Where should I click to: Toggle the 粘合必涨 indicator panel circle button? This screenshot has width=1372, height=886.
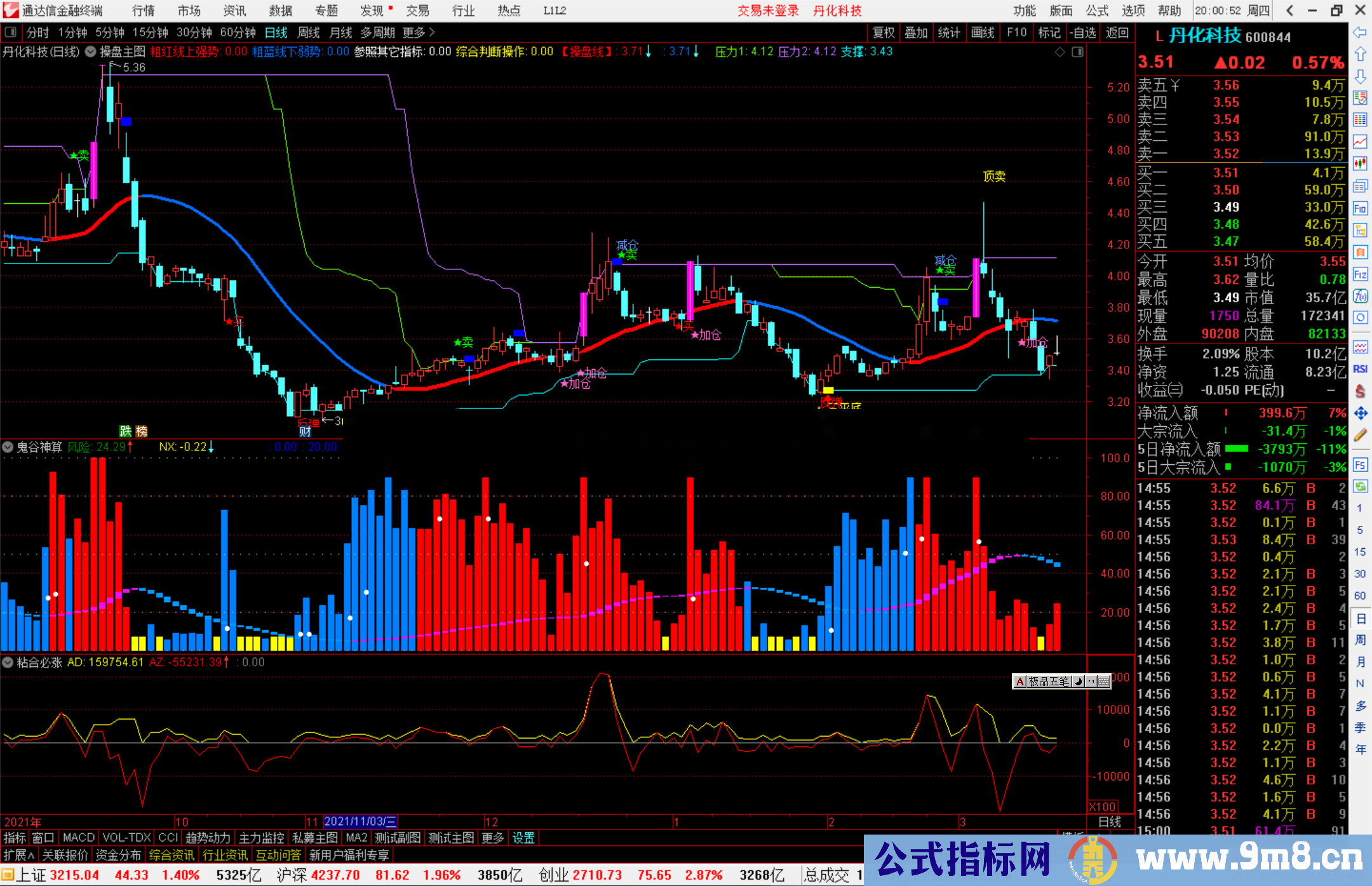8,662
